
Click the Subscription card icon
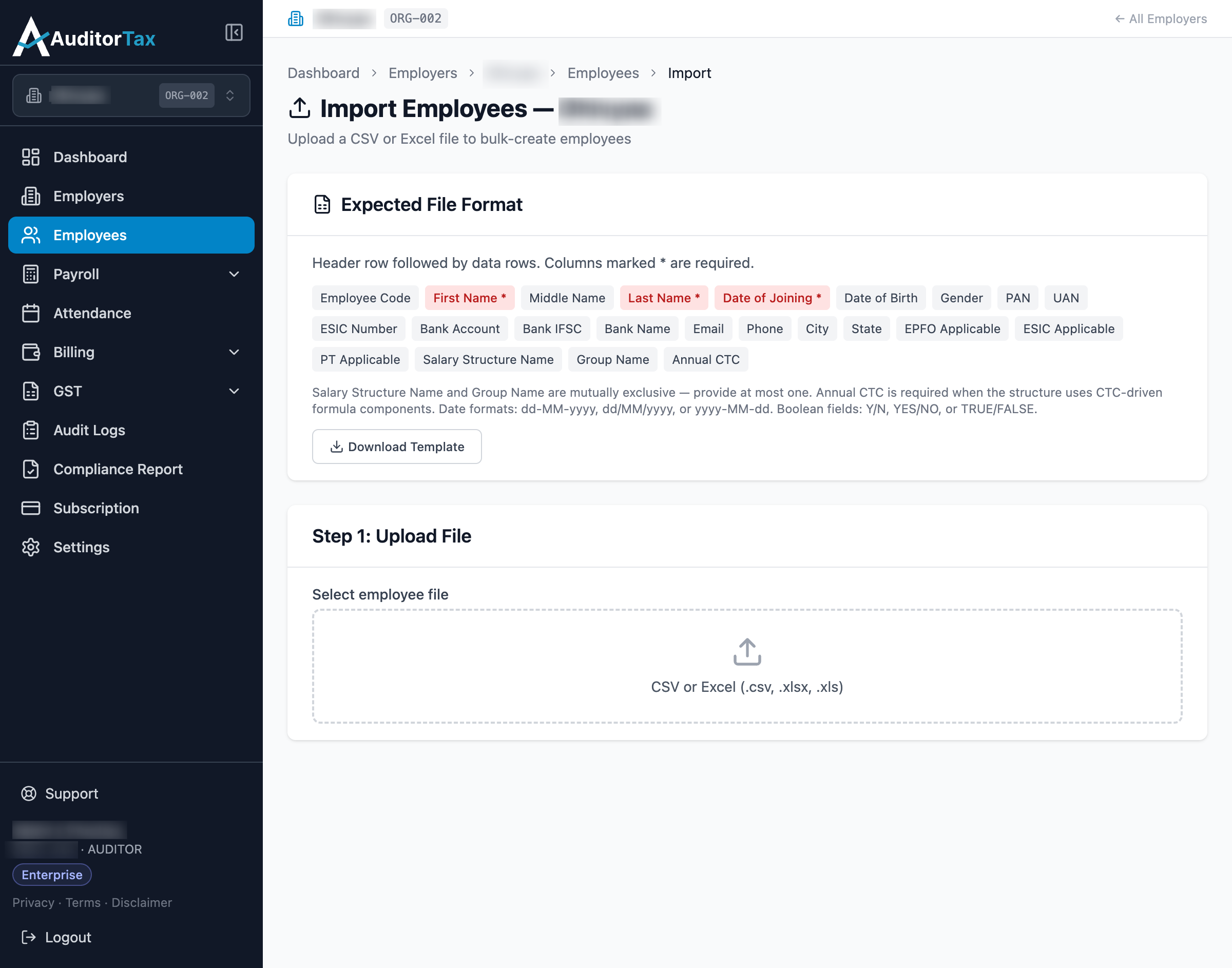(x=31, y=508)
